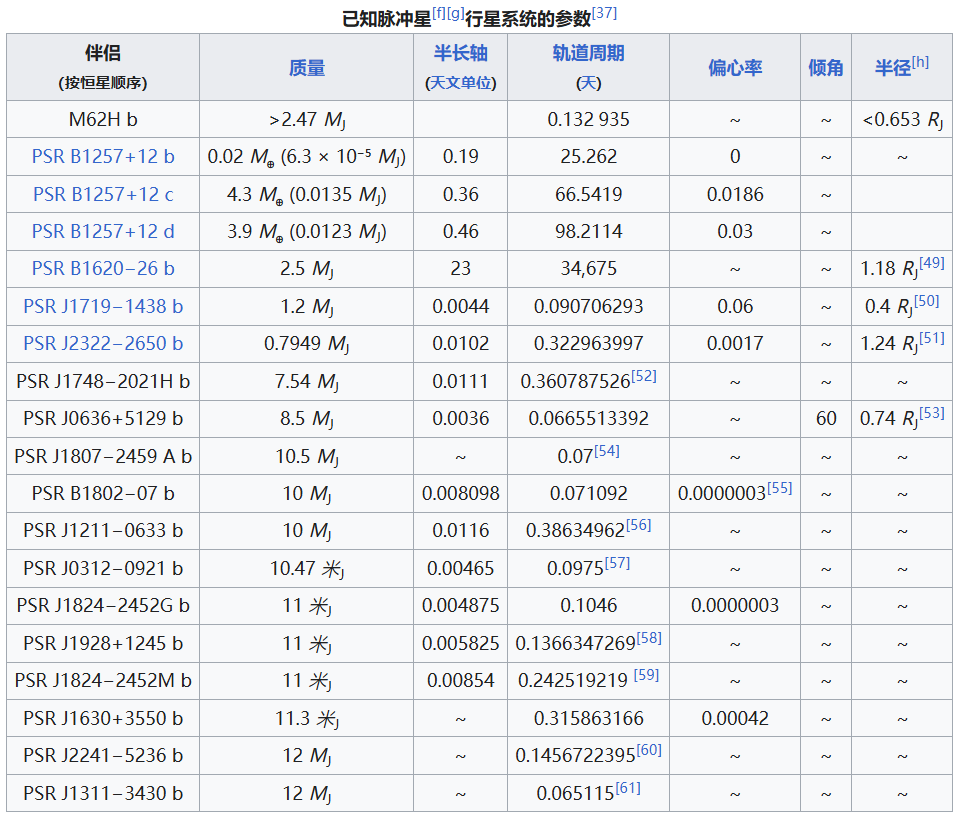Click citation 49 next to 1.18 RJ
The width and height of the screenshot is (959, 815).
(x=930, y=263)
